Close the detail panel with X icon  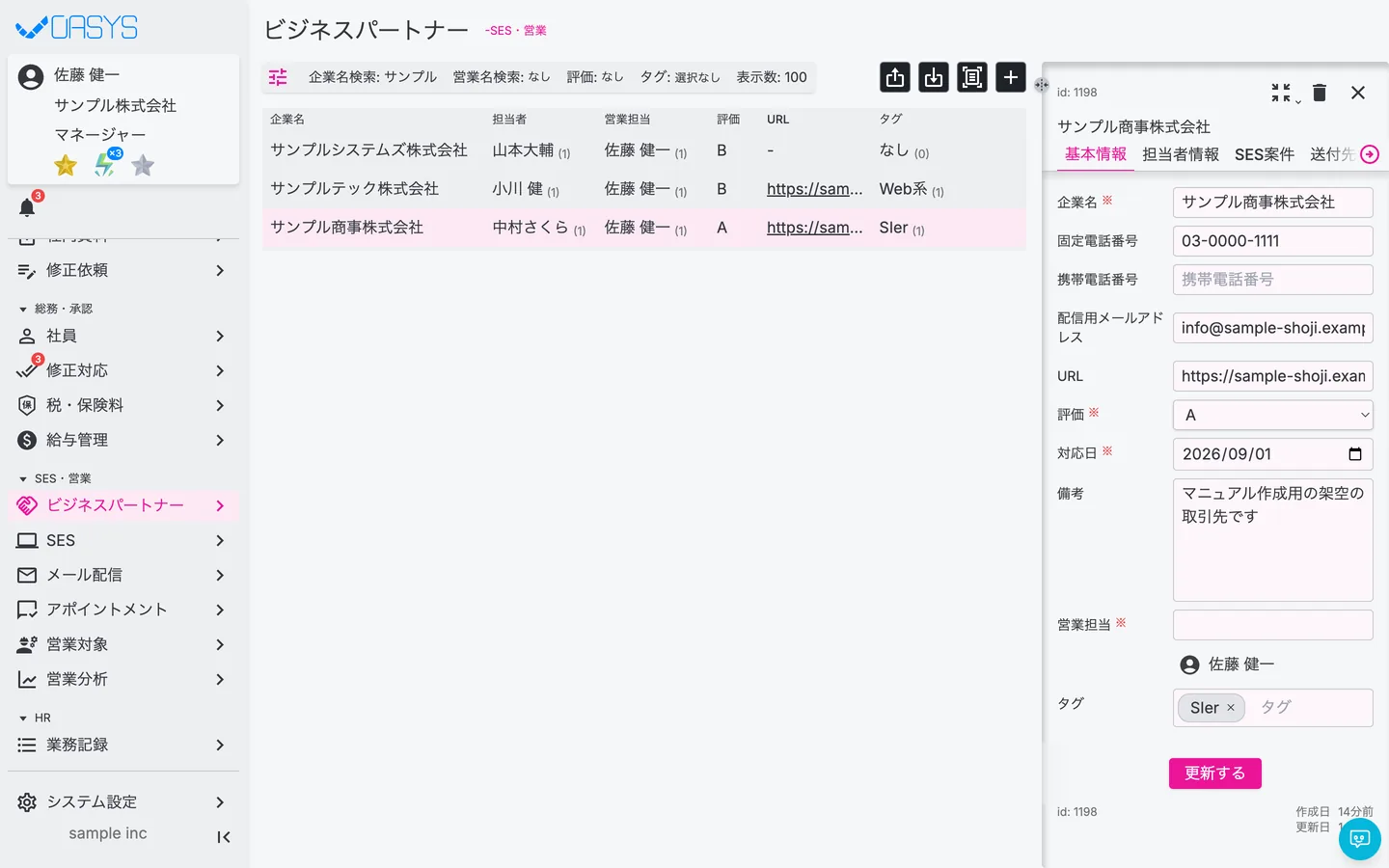point(1358,93)
